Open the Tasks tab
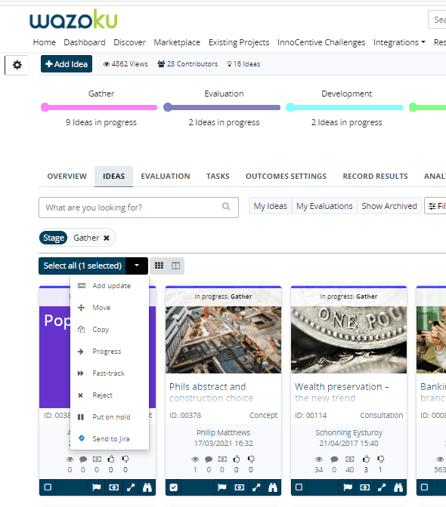The width and height of the screenshot is (446, 507). 218,176
